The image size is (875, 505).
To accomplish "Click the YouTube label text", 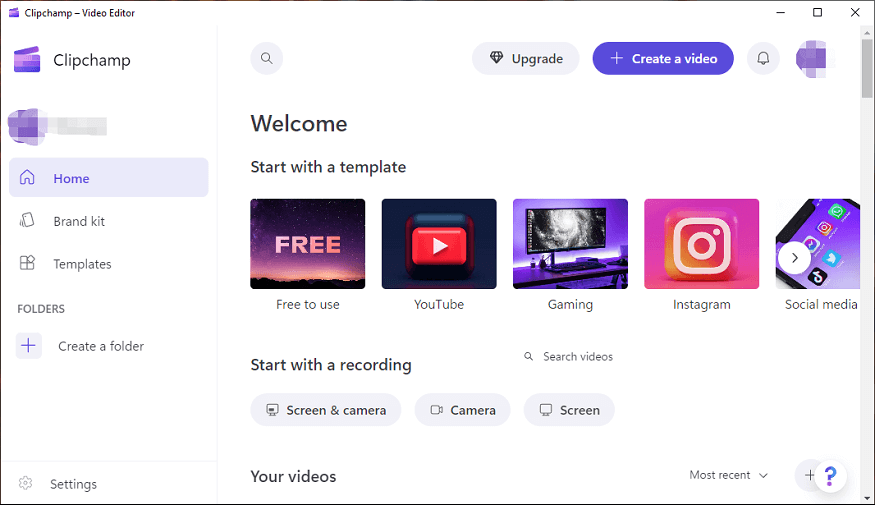I will [x=439, y=304].
